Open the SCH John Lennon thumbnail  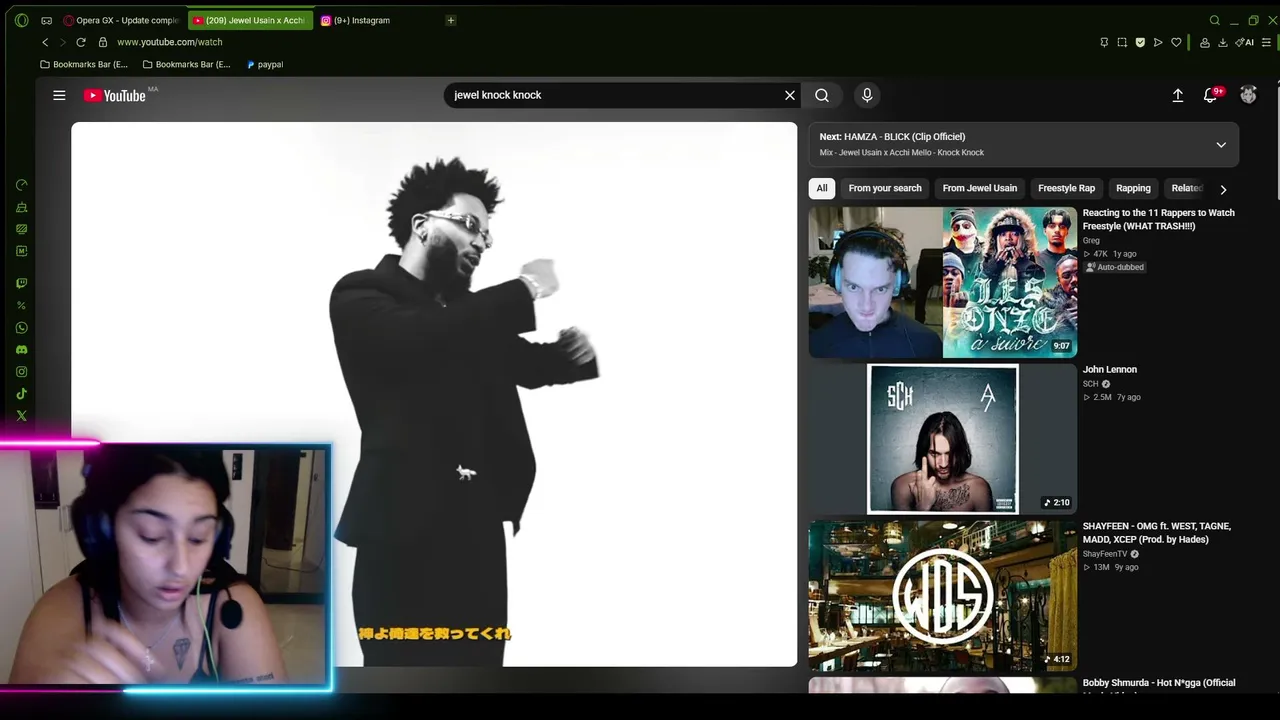(x=943, y=439)
